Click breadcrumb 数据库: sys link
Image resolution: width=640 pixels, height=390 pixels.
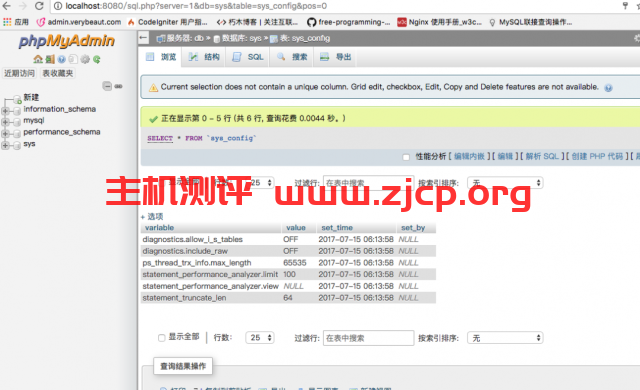pyautogui.click(x=238, y=38)
